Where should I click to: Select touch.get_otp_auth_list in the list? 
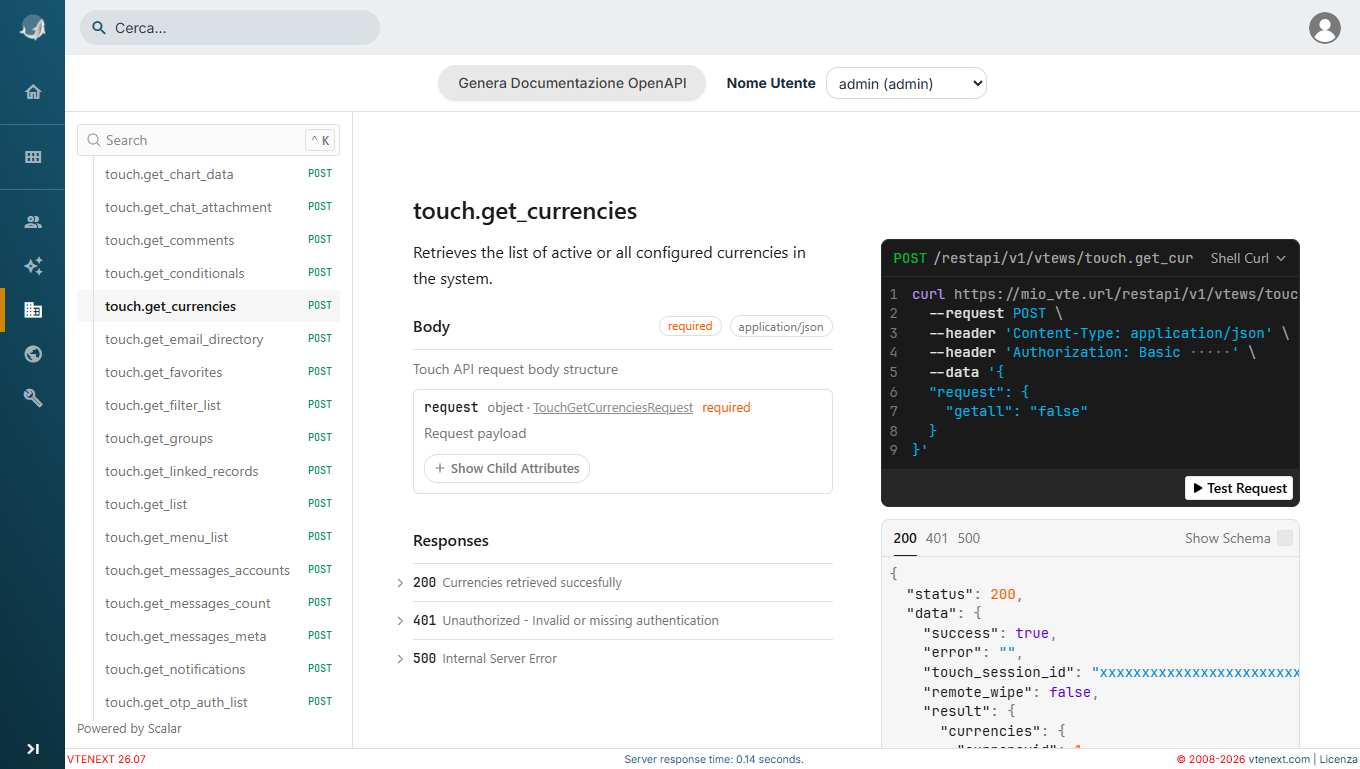208,702
